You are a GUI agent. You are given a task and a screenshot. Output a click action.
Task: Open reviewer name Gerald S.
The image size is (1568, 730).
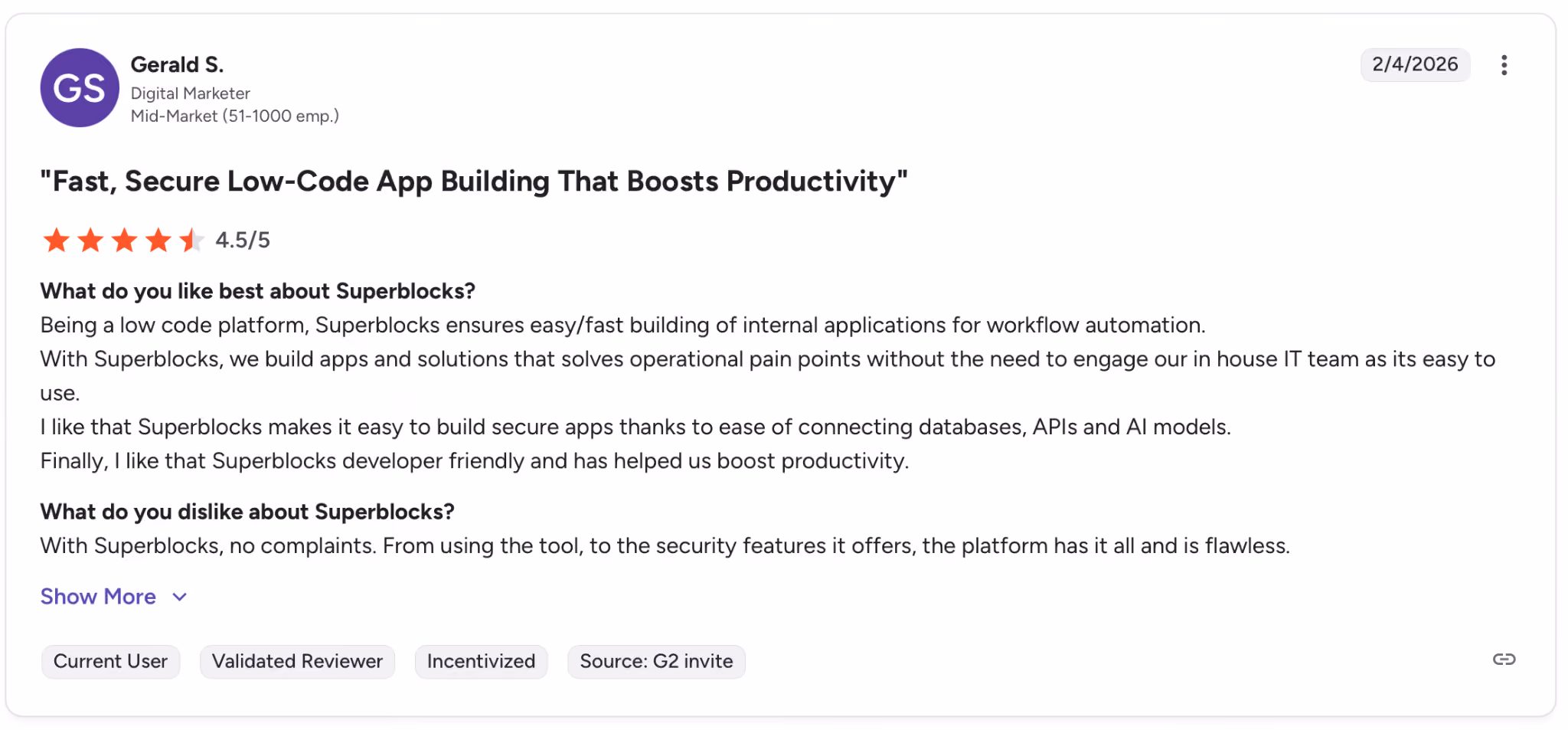click(177, 65)
